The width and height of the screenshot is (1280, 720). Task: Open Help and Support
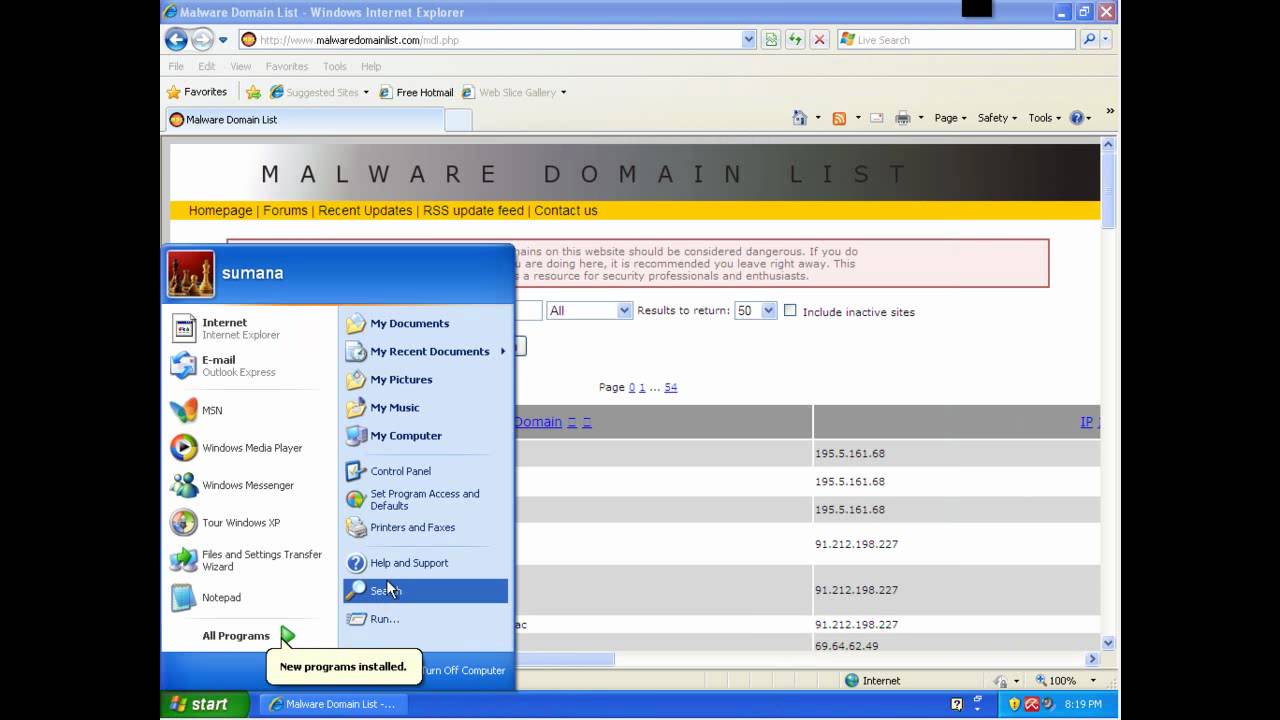(x=425, y=563)
